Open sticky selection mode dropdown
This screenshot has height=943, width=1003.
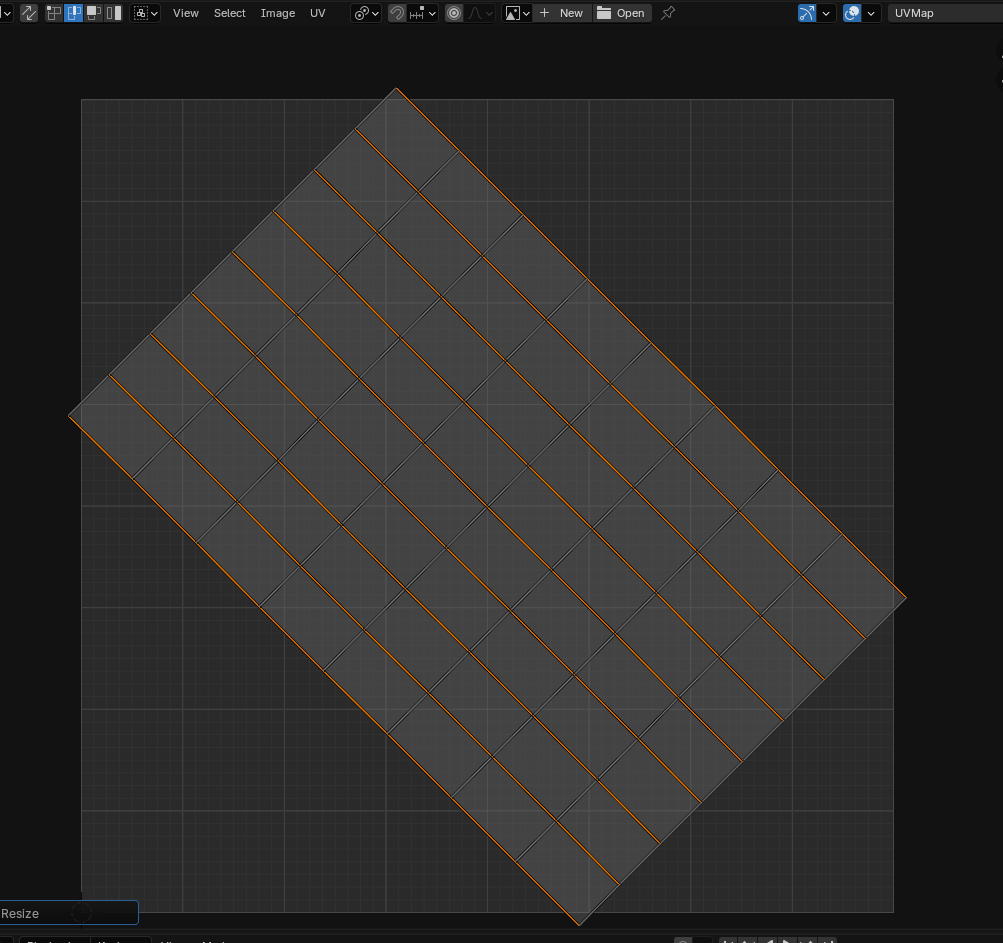pyautogui.click(x=145, y=13)
